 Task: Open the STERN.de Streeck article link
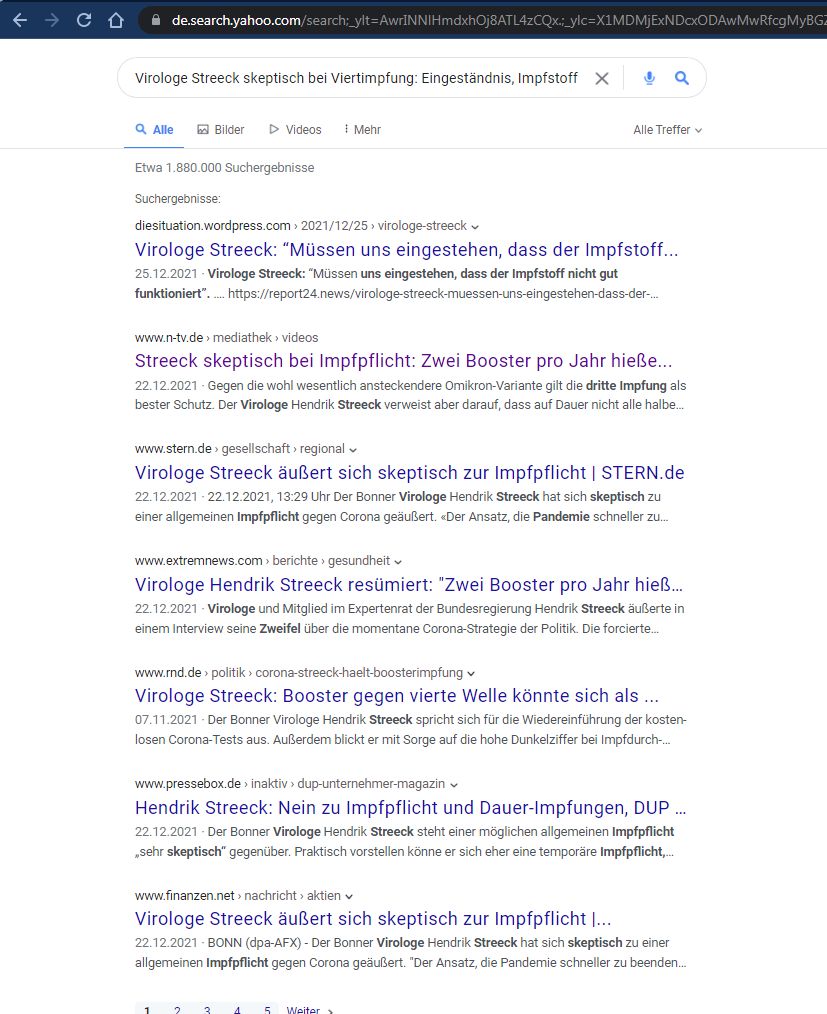409,473
